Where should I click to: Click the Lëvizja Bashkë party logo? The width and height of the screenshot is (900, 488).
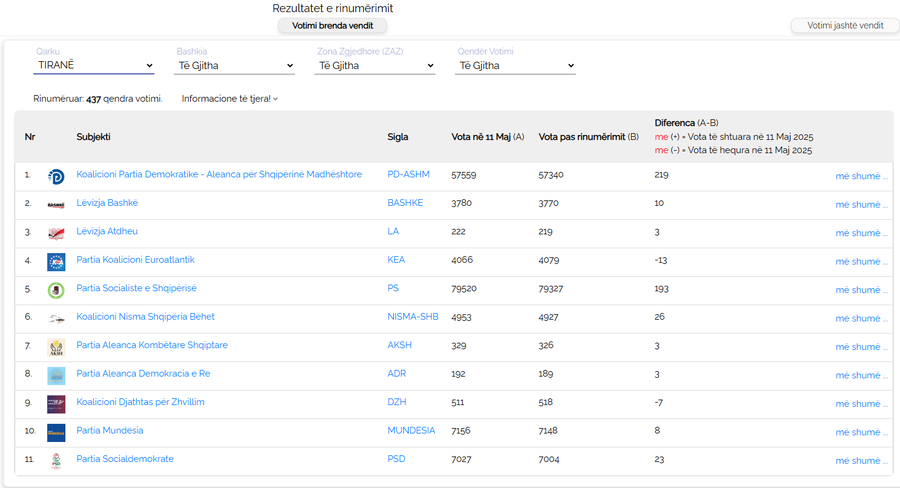pyautogui.click(x=56, y=205)
